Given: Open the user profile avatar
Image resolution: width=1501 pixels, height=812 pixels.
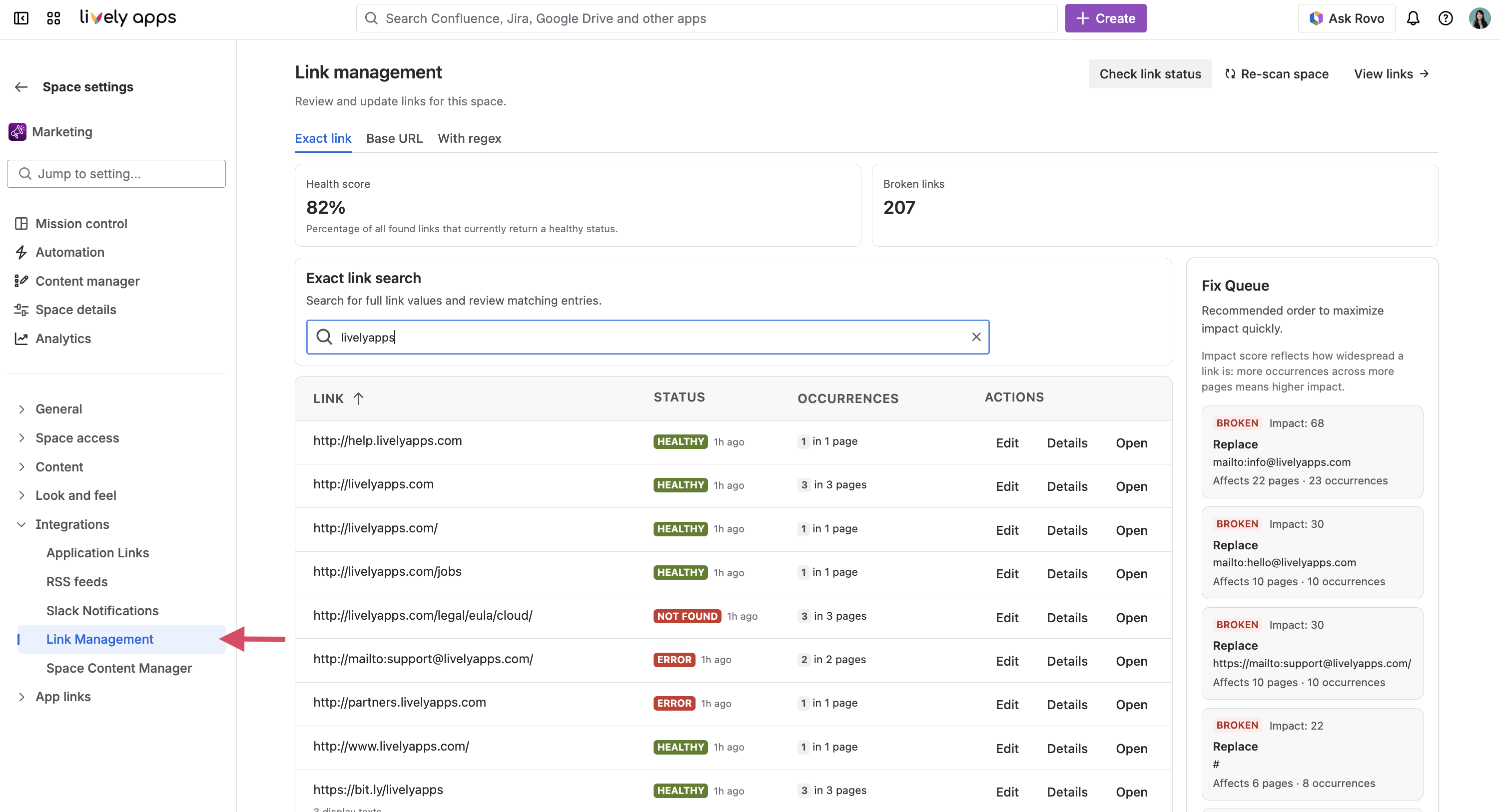Looking at the screenshot, I should tap(1480, 18).
